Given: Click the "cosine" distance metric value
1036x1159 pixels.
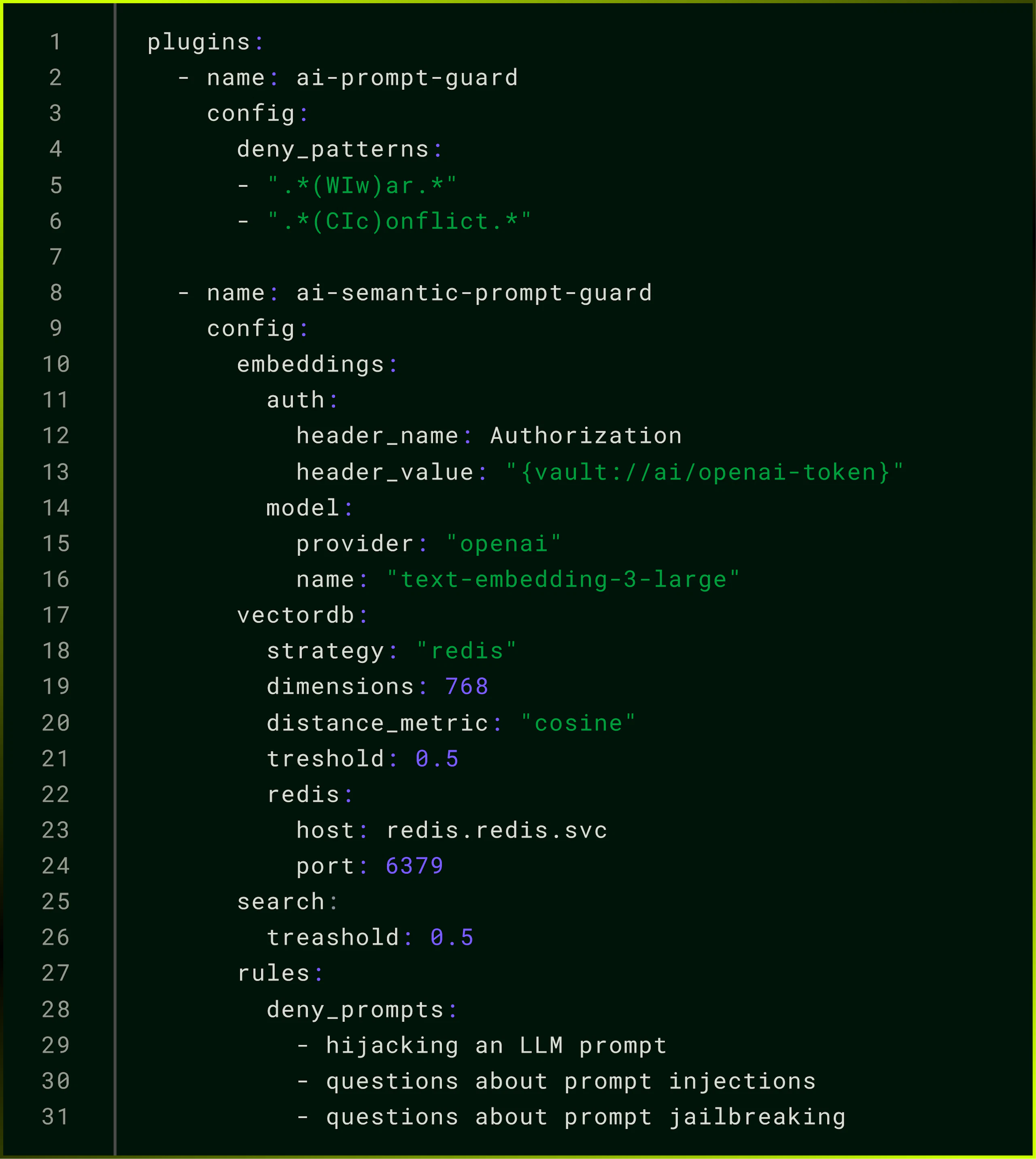Looking at the screenshot, I should [578, 723].
